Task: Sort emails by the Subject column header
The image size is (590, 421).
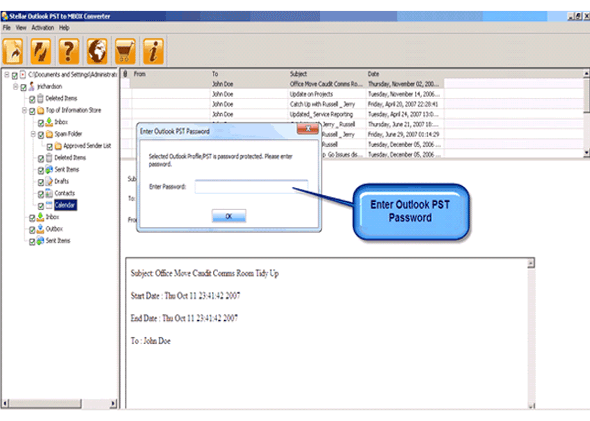Action: tap(327, 74)
